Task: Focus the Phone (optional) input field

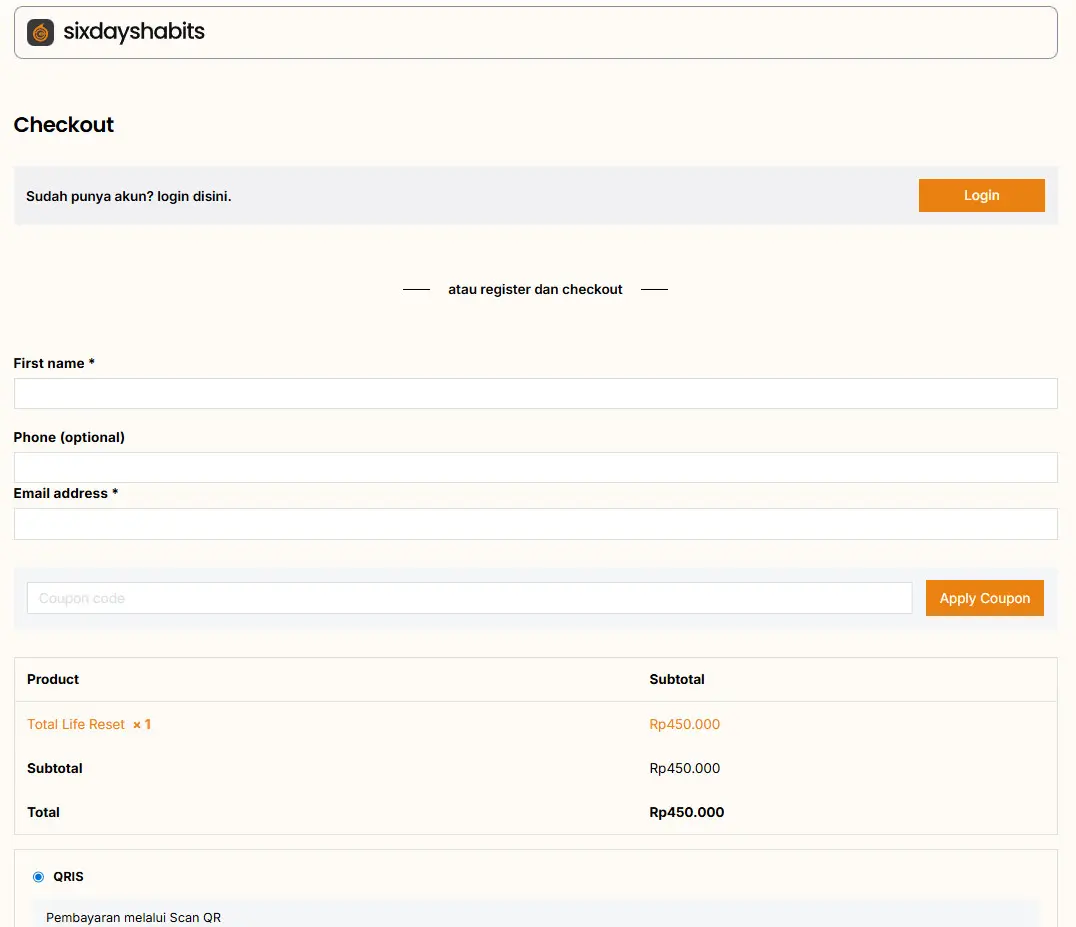Action: pos(535,467)
